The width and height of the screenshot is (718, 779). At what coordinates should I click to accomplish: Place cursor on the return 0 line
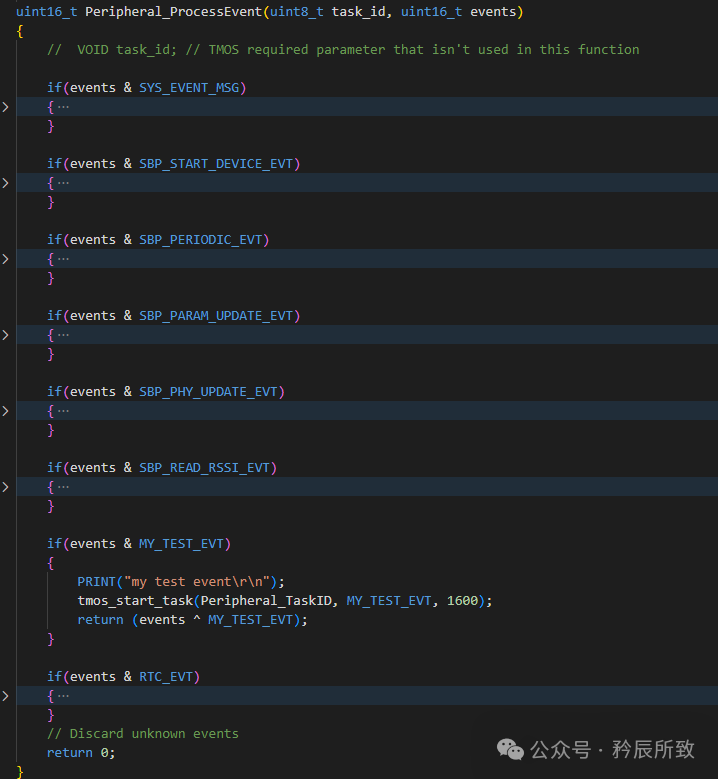pyautogui.click(x=81, y=753)
